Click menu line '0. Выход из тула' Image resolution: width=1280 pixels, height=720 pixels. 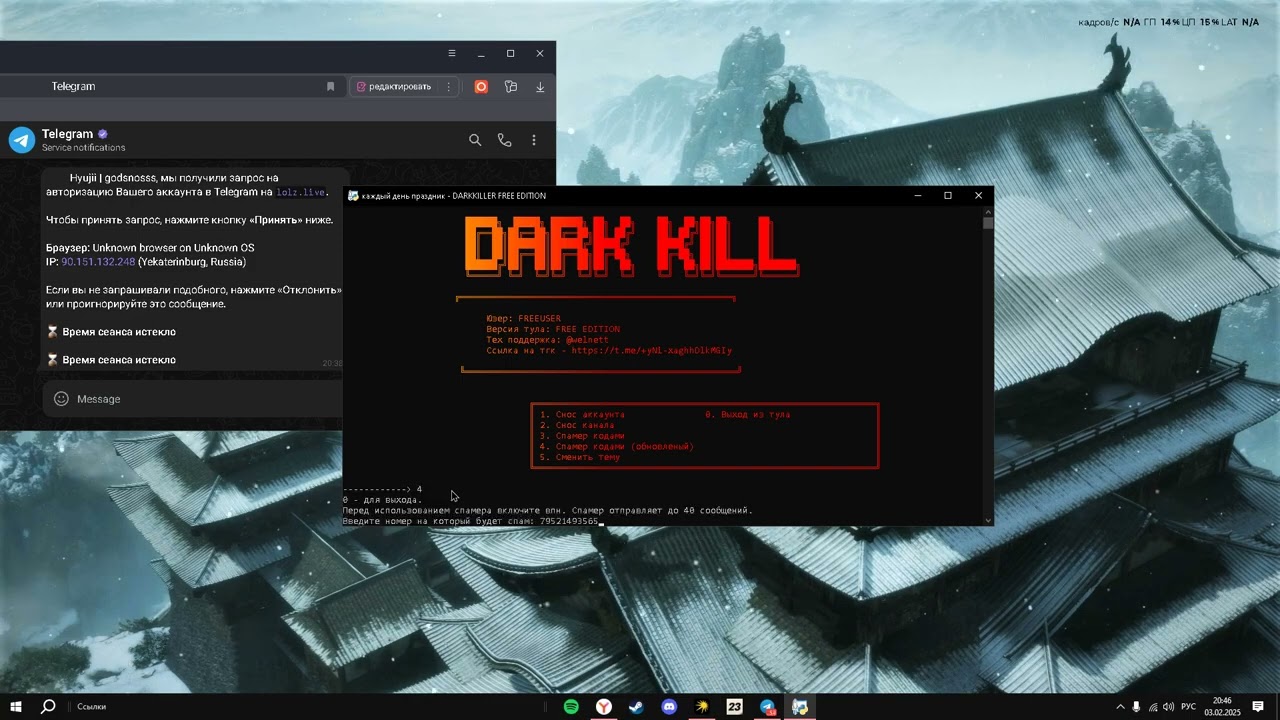(x=748, y=414)
